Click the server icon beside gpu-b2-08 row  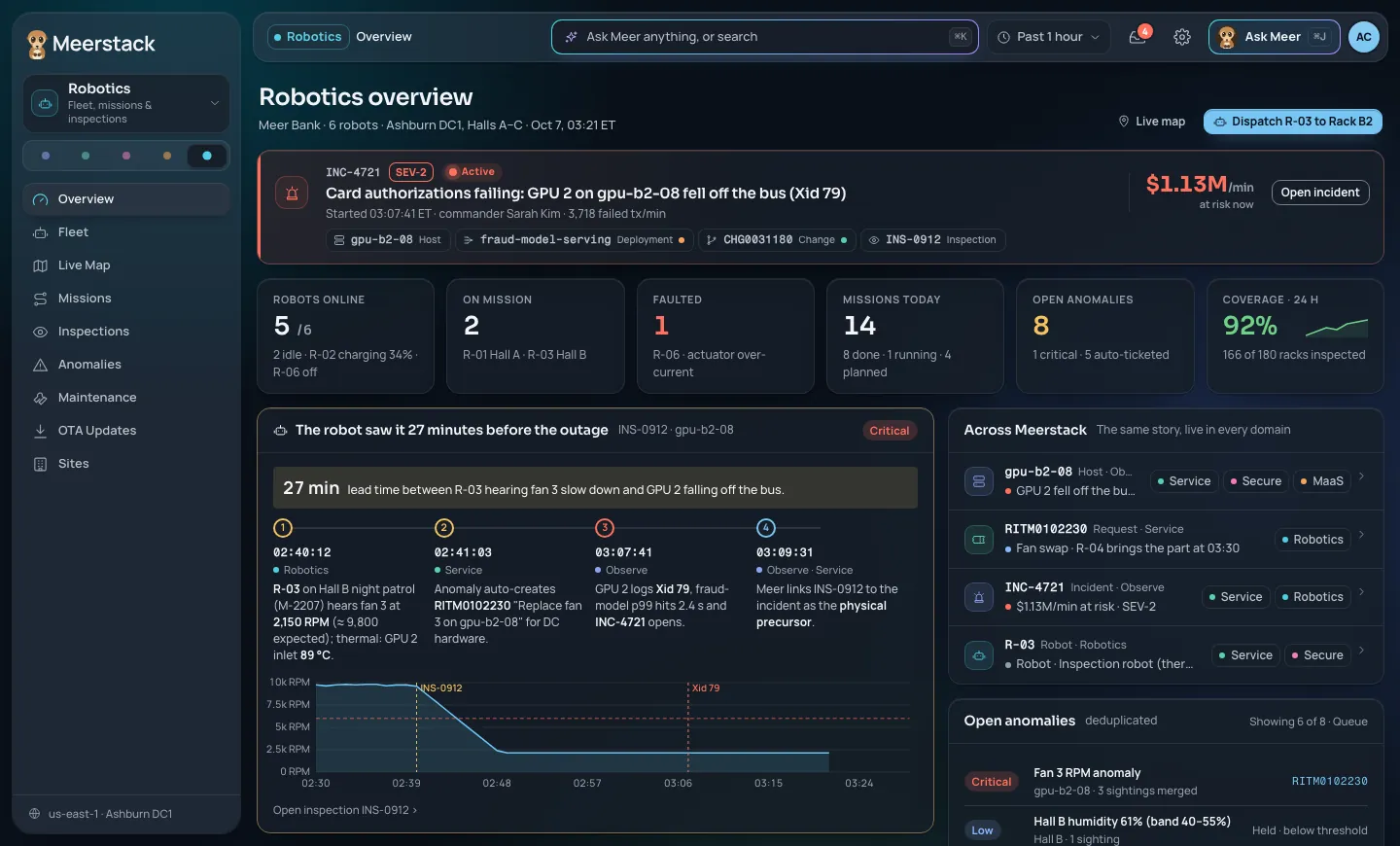point(979,481)
